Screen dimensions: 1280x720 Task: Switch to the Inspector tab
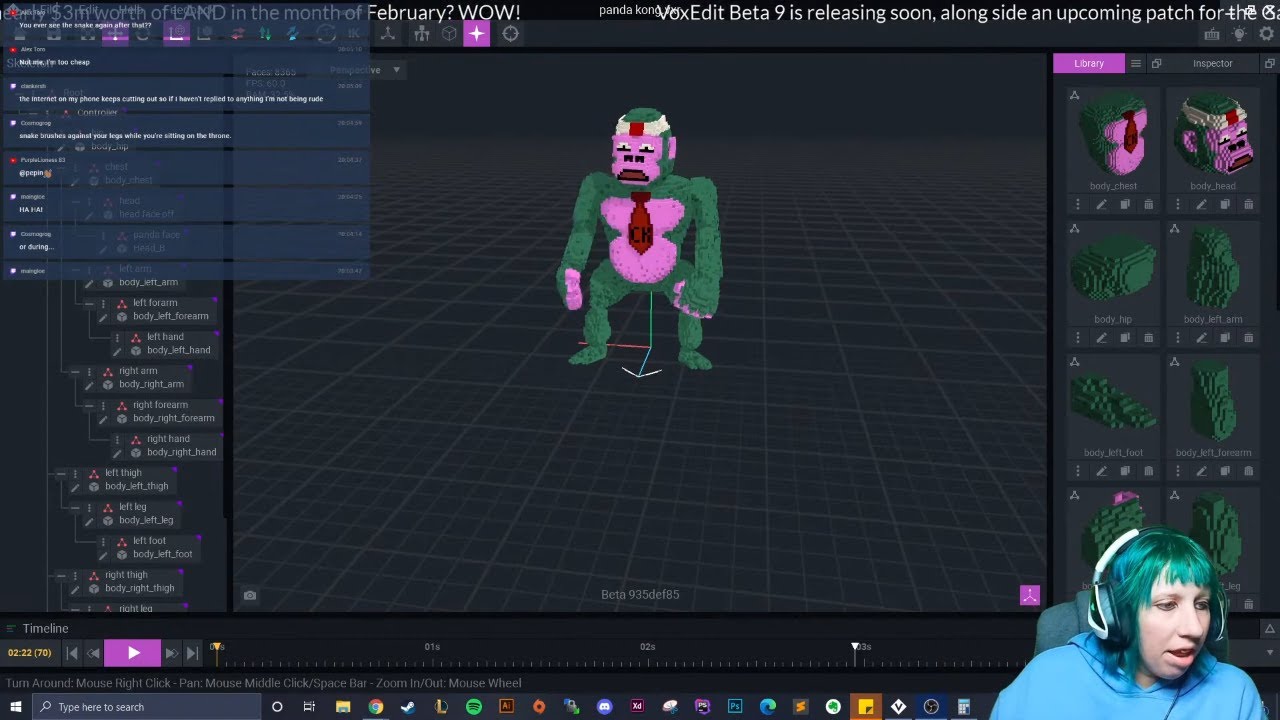tap(1212, 63)
